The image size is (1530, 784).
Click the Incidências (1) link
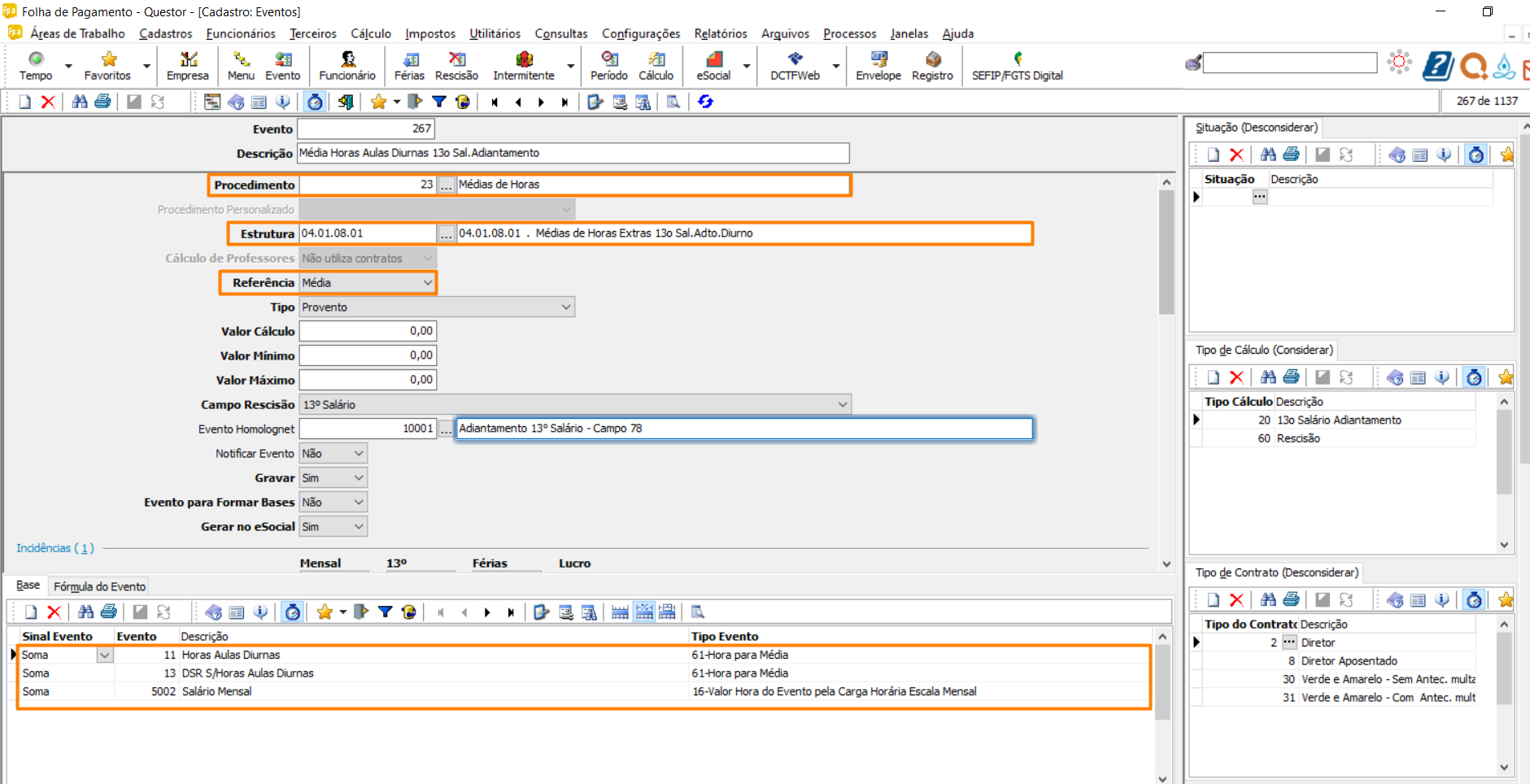point(55,548)
